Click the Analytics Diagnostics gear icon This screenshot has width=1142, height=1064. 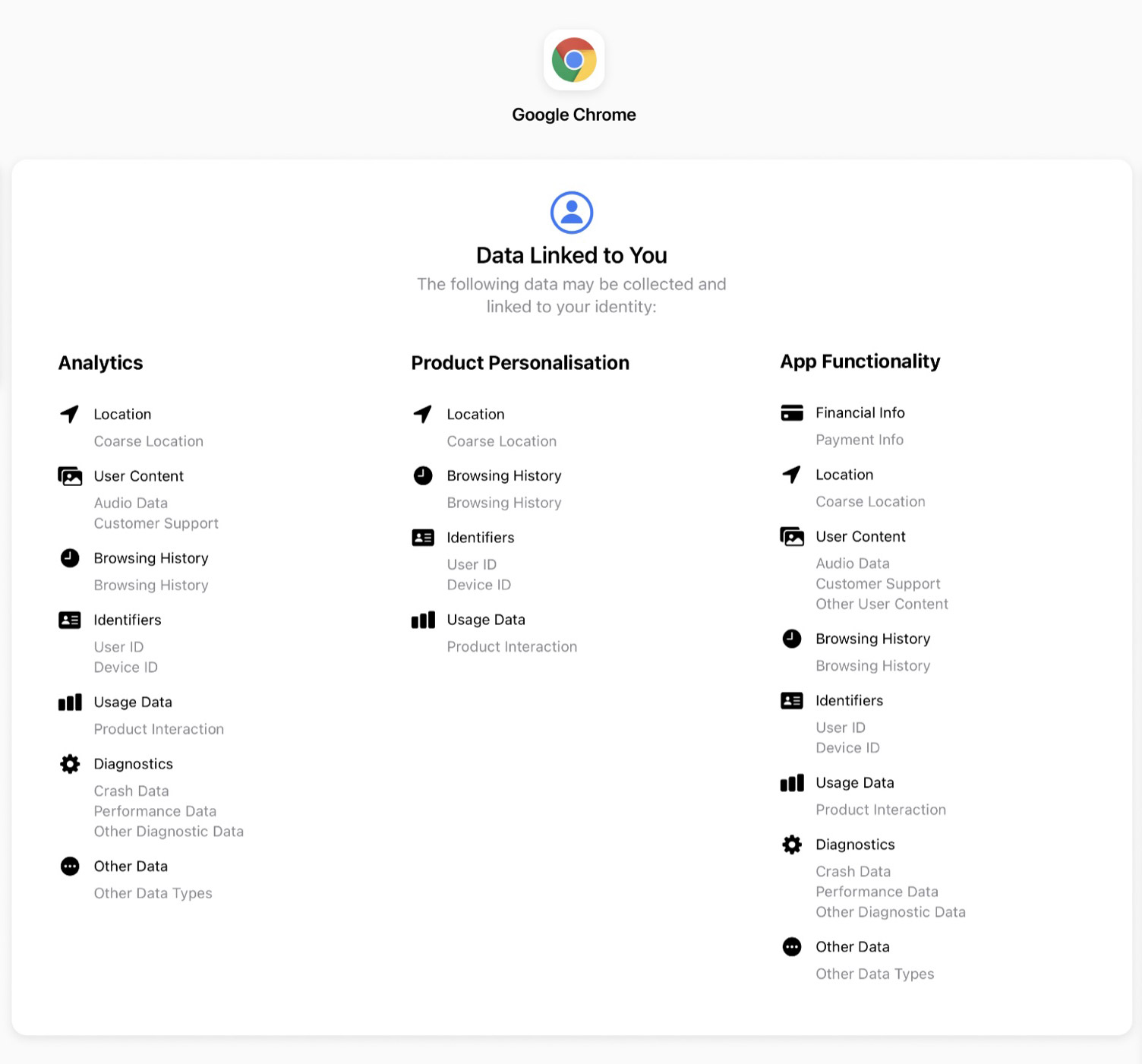(70, 764)
